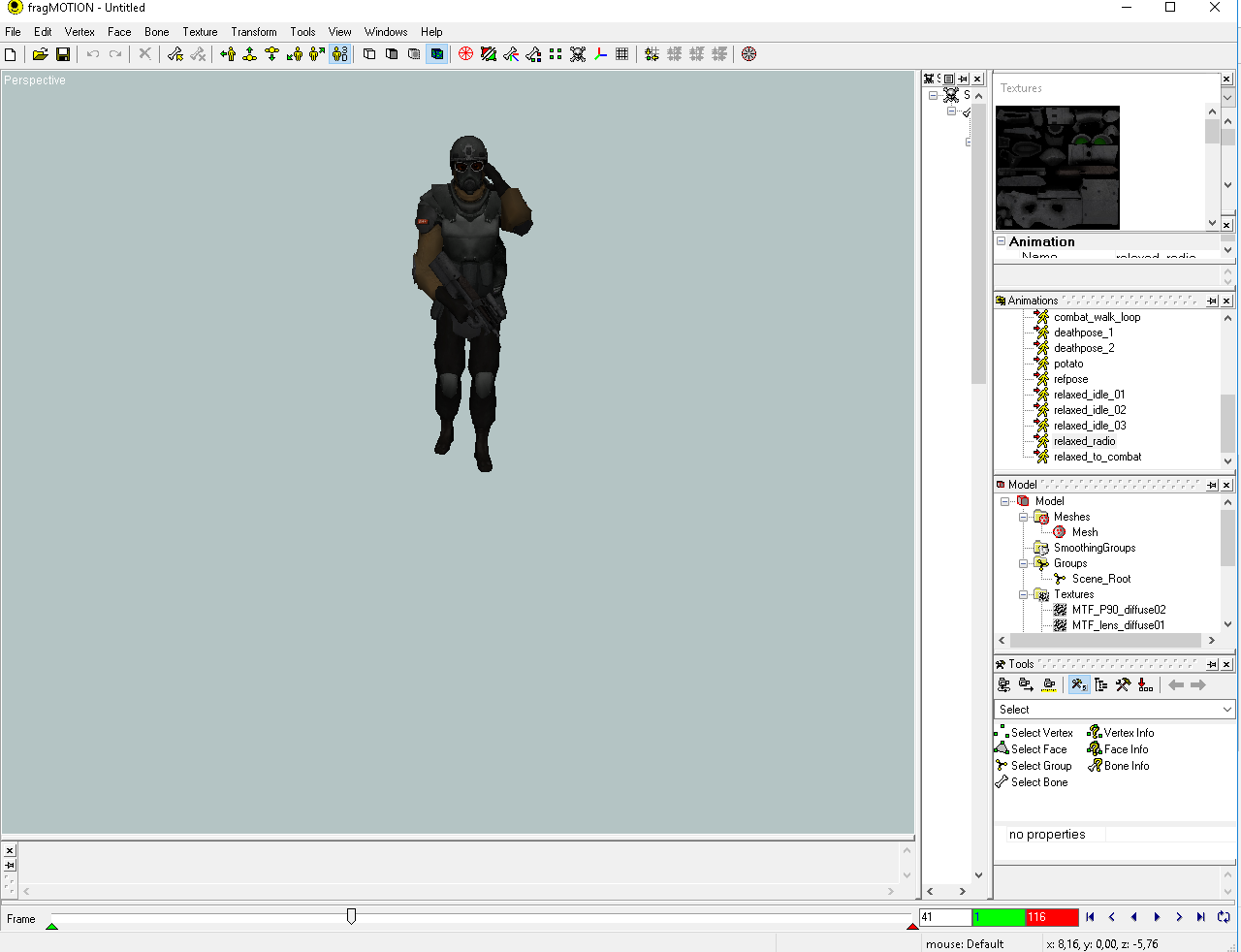Click the hammer and wrench Tools icon
1241x952 pixels.
click(1123, 684)
